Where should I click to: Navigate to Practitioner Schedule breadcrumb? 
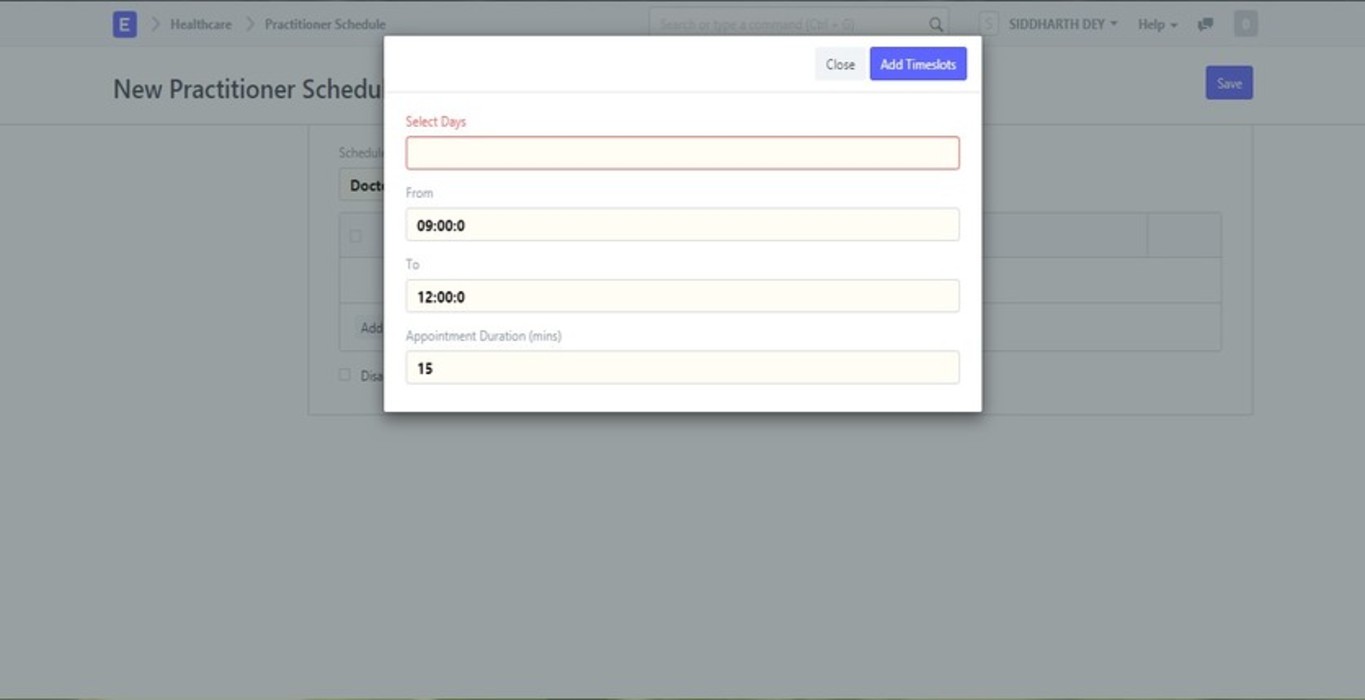point(324,24)
